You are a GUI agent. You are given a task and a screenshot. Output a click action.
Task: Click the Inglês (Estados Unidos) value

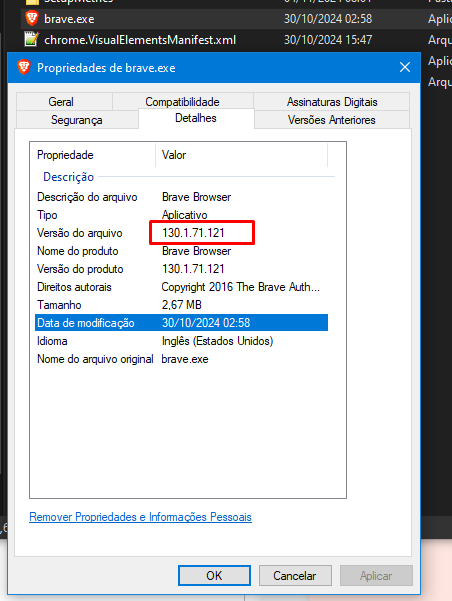click(x=217, y=341)
